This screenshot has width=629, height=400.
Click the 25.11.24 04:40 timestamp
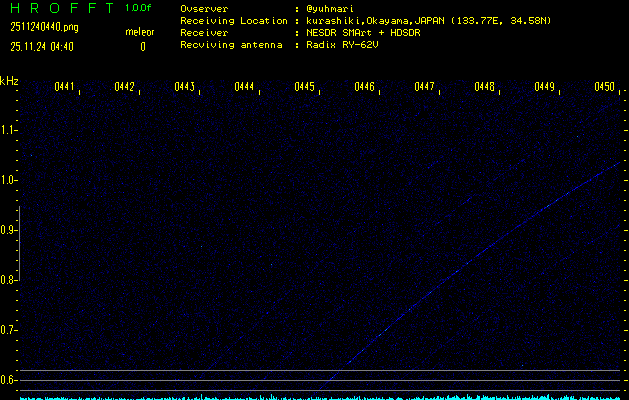click(44, 46)
